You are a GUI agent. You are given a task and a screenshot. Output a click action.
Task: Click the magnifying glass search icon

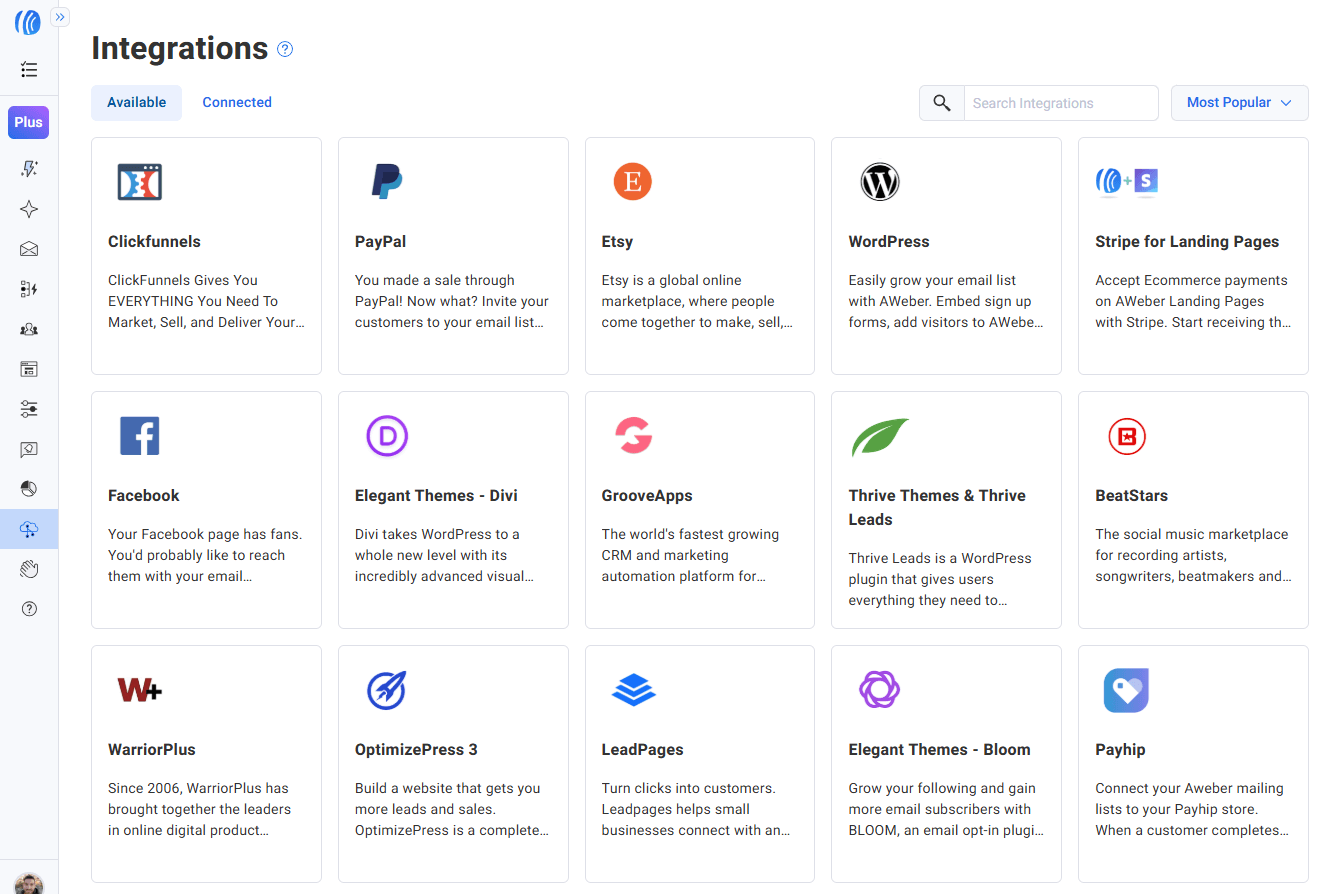pyautogui.click(x=941, y=103)
